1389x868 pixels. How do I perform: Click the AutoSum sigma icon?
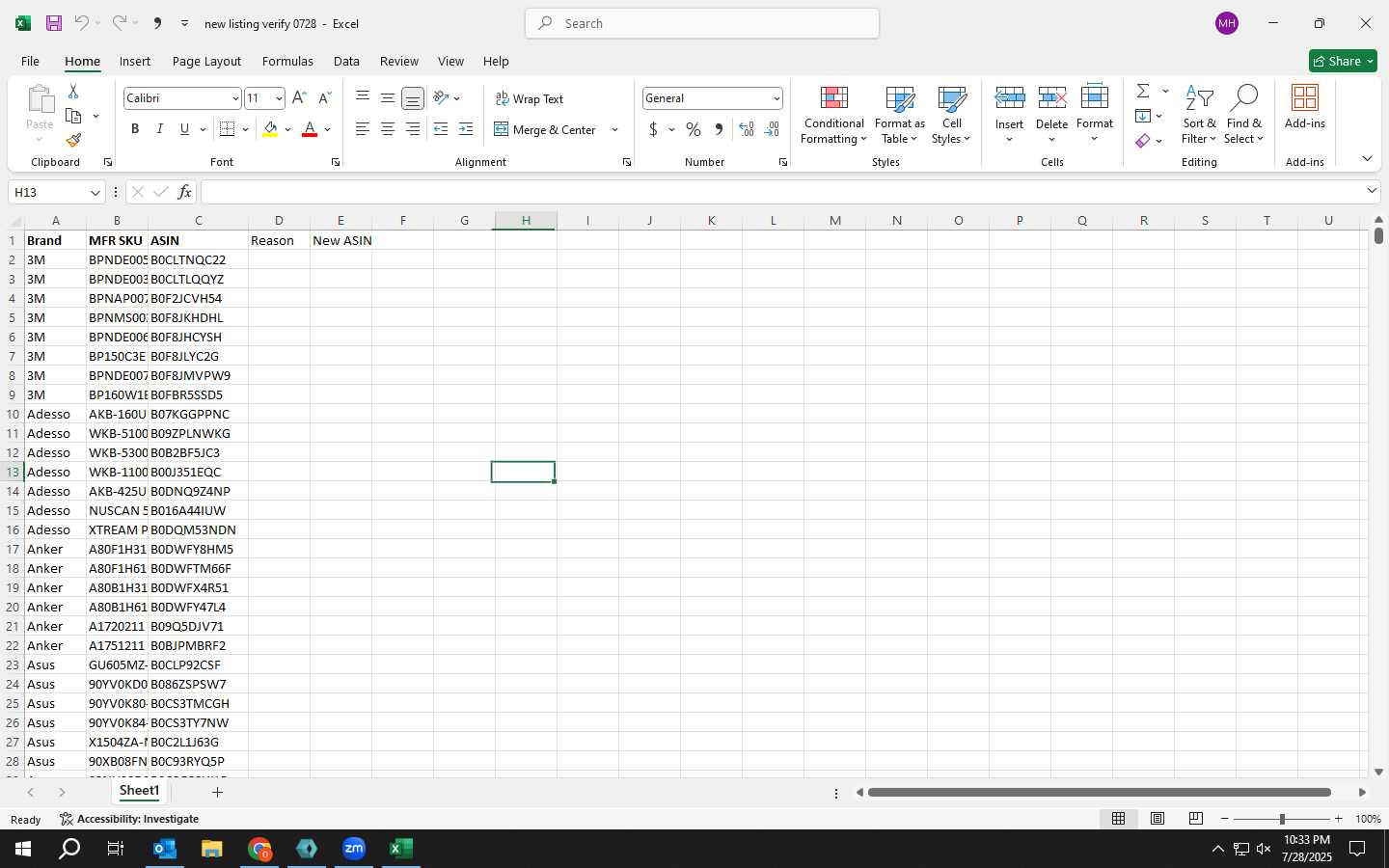1143,91
